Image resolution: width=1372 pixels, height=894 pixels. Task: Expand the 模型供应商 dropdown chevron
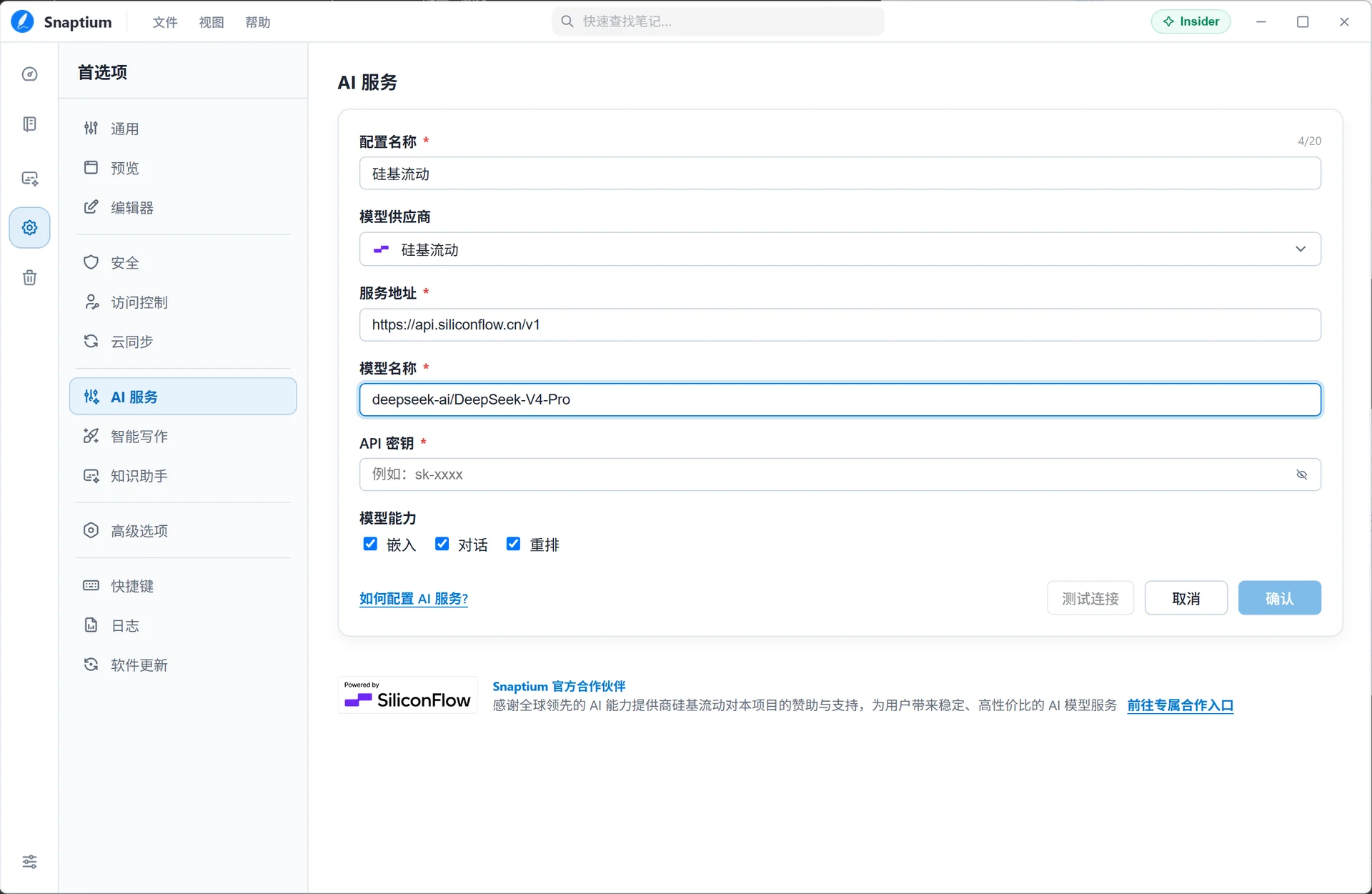click(x=1301, y=249)
